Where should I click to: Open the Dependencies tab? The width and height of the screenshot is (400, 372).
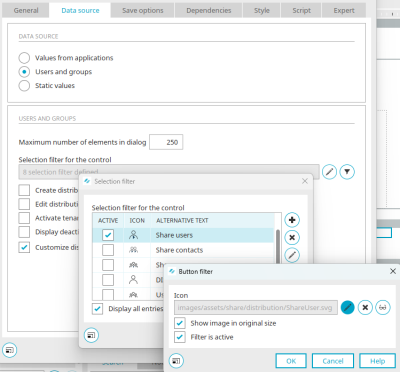pos(209,10)
